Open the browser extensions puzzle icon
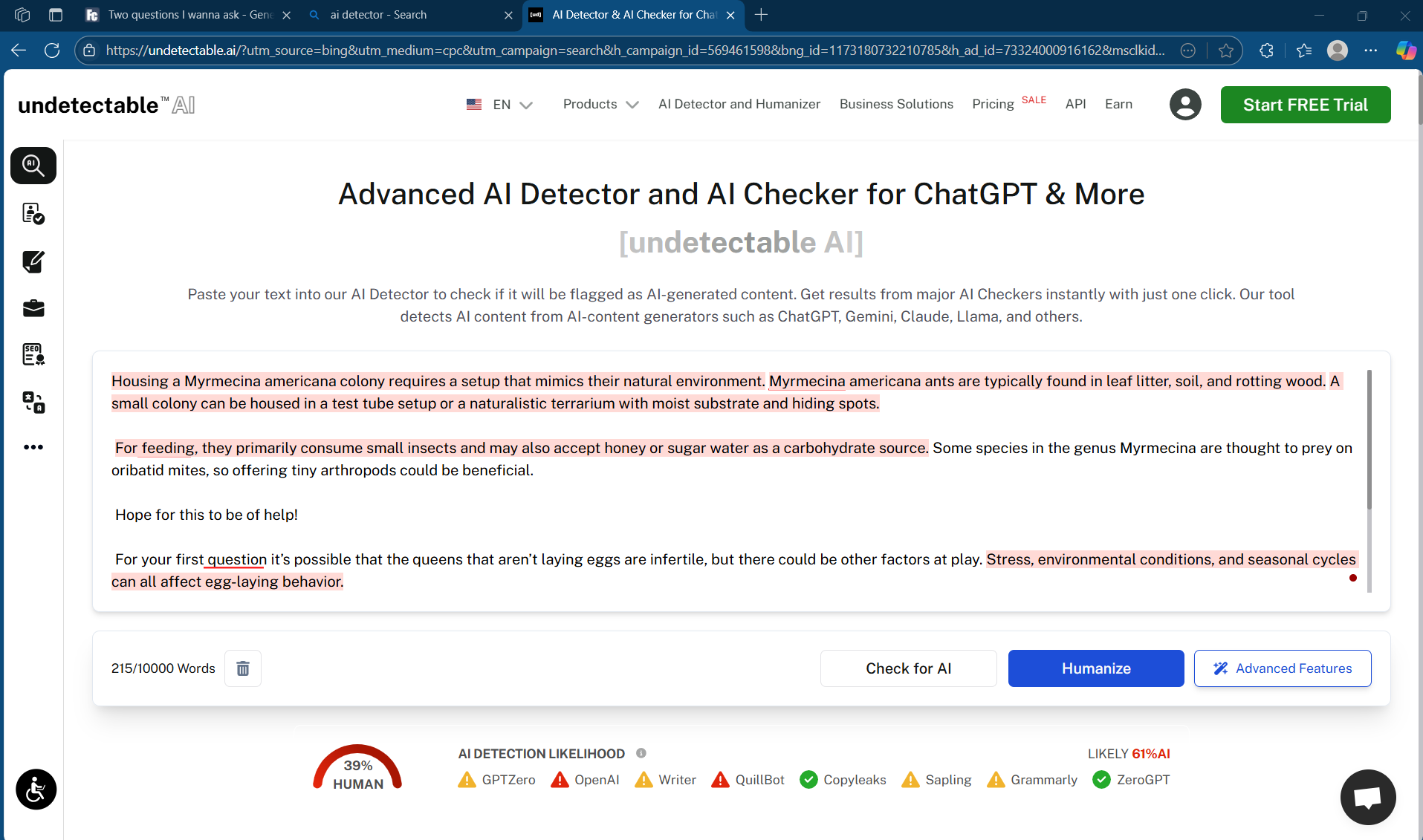The width and height of the screenshot is (1423, 840). coord(1267,51)
